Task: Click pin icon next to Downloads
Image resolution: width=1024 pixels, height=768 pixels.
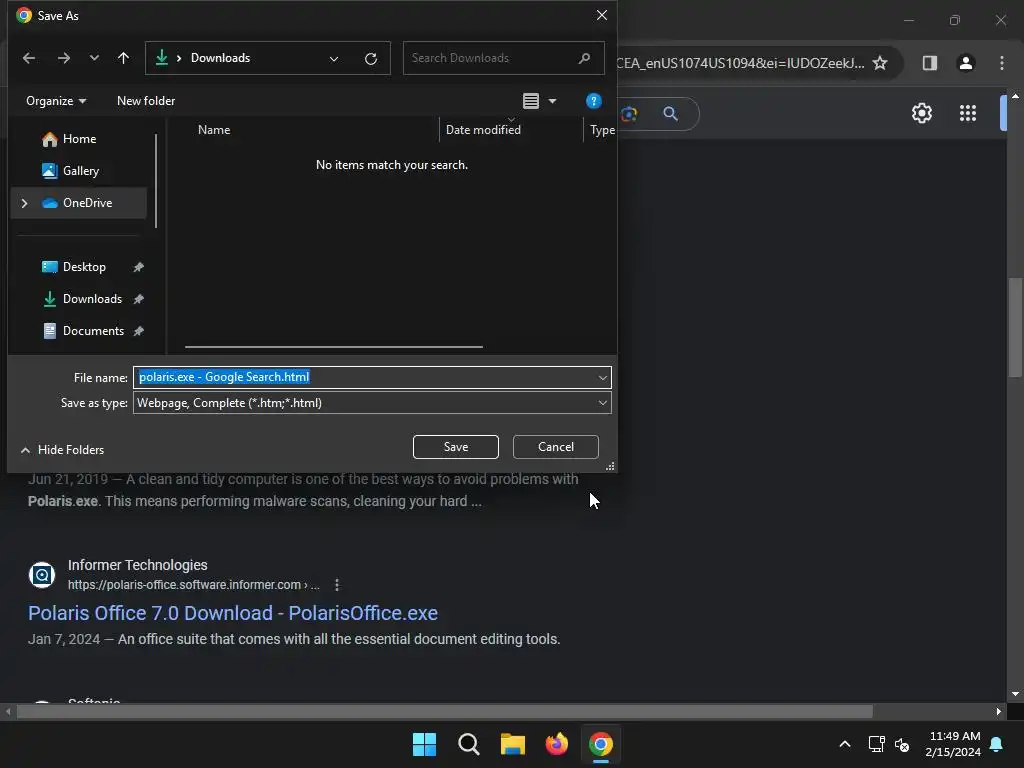Action: click(138, 299)
